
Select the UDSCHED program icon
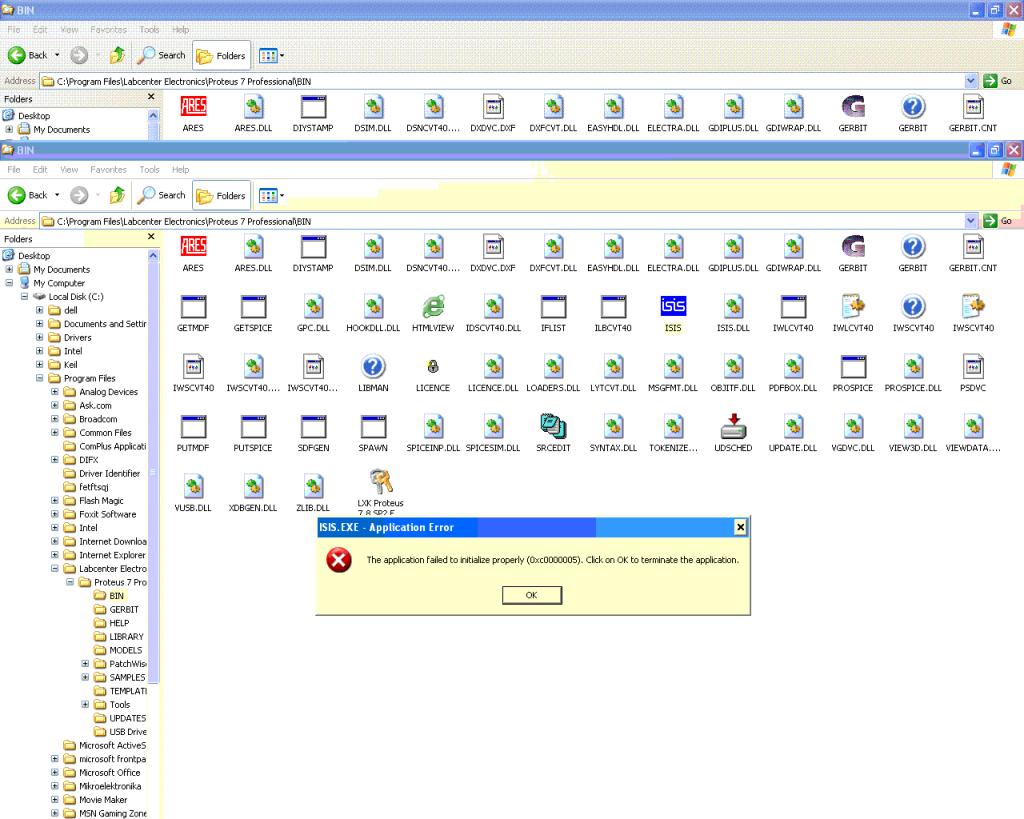click(x=733, y=426)
